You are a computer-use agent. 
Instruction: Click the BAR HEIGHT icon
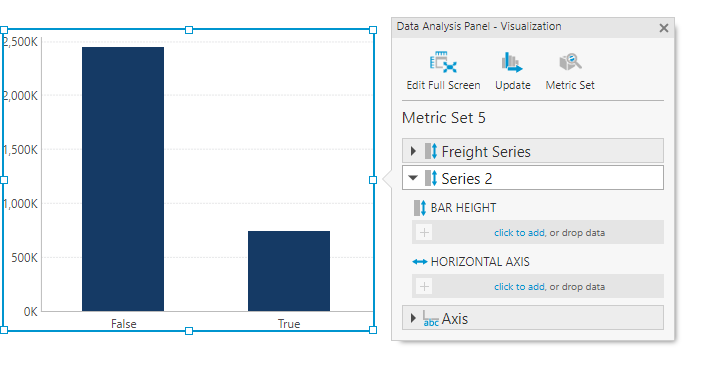click(420, 208)
